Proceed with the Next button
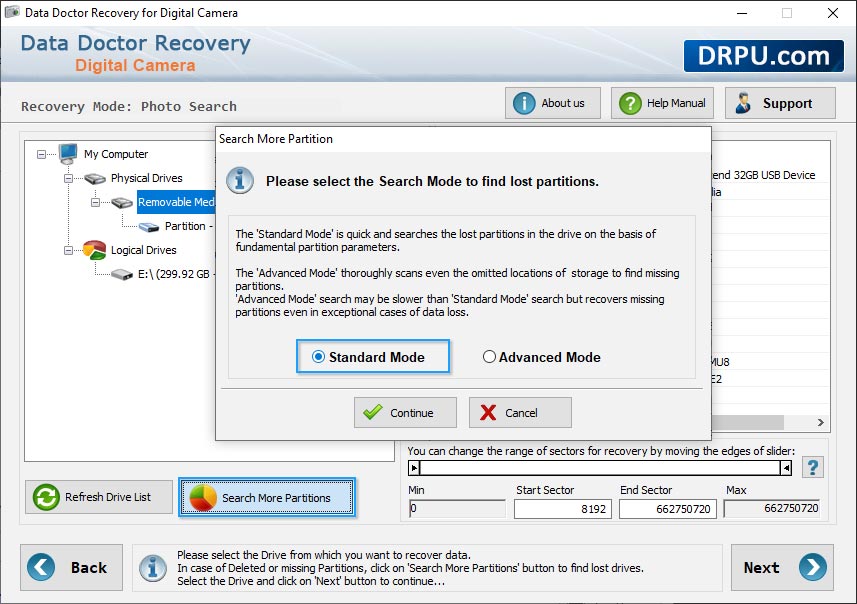The image size is (857, 604). 782,567
